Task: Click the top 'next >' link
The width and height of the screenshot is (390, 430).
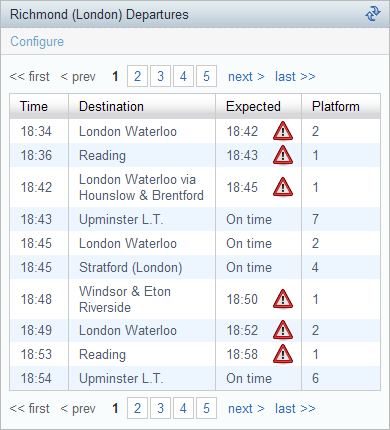Action: [246, 77]
